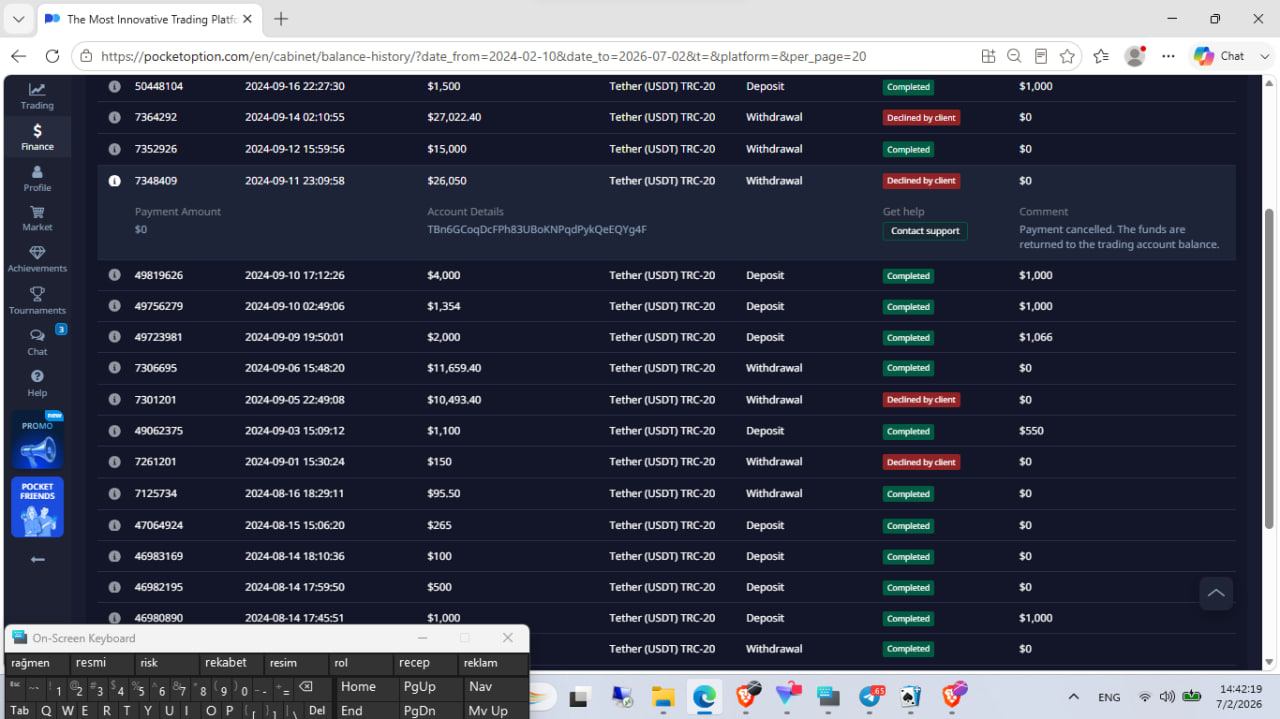This screenshot has height=719, width=1280.
Task: Open Help question mark icon
Action: [37, 383]
